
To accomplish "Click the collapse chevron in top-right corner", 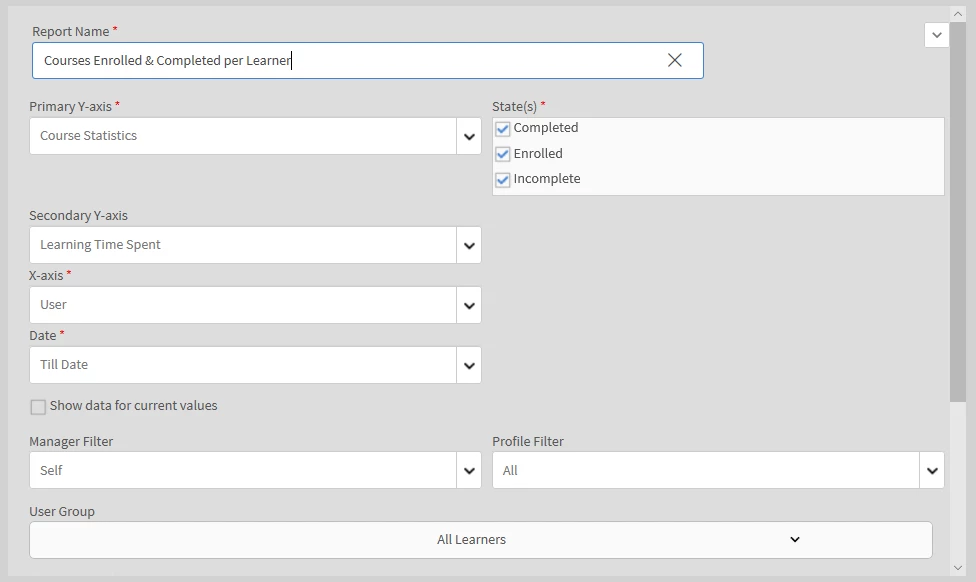I will pyautogui.click(x=936, y=35).
